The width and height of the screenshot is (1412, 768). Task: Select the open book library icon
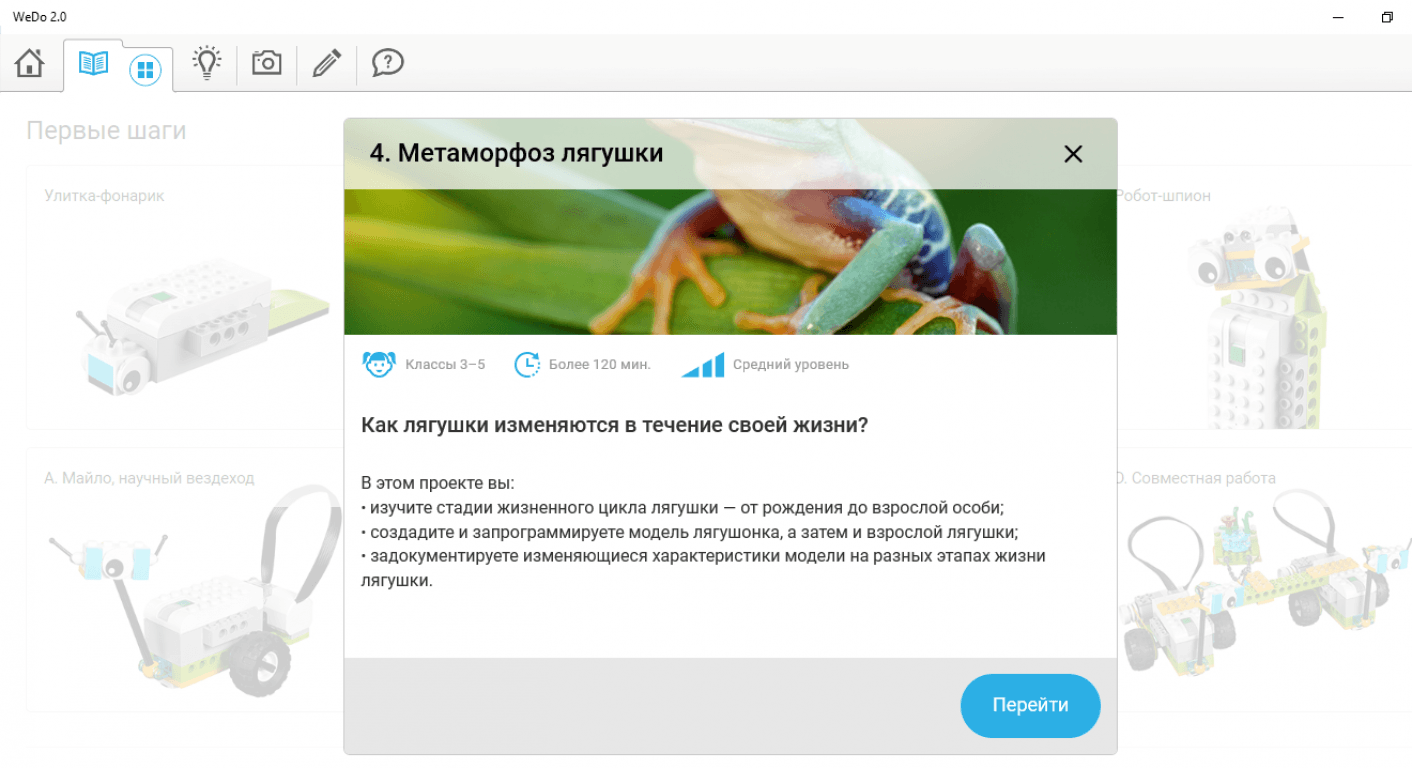(93, 64)
